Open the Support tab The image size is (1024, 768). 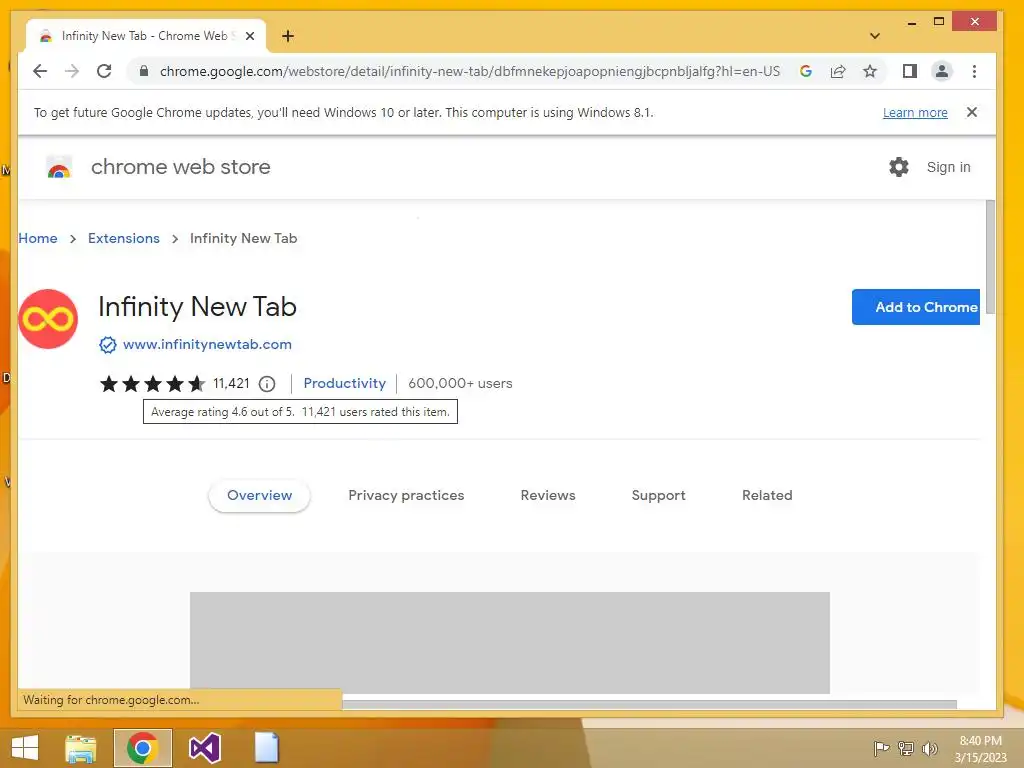click(658, 496)
